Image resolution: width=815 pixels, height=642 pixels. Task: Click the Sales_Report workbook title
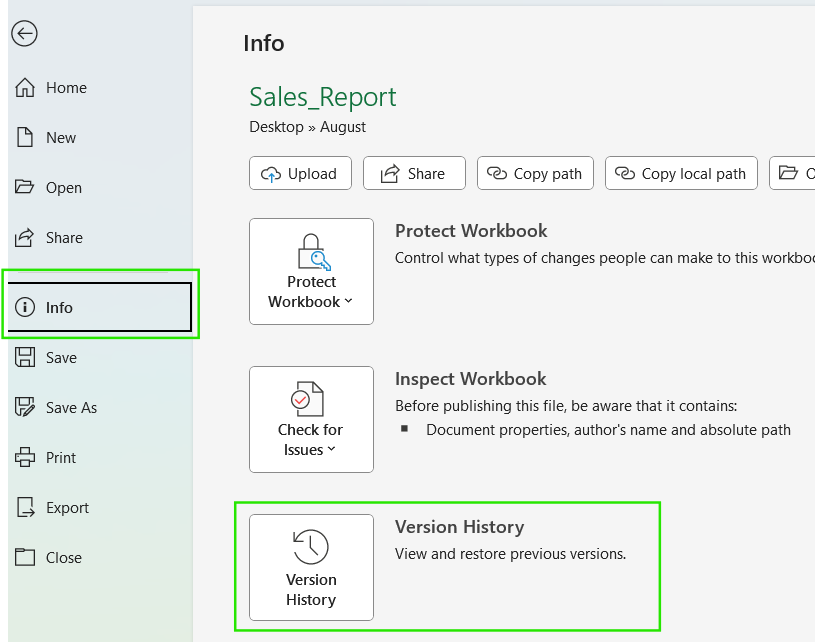322,97
